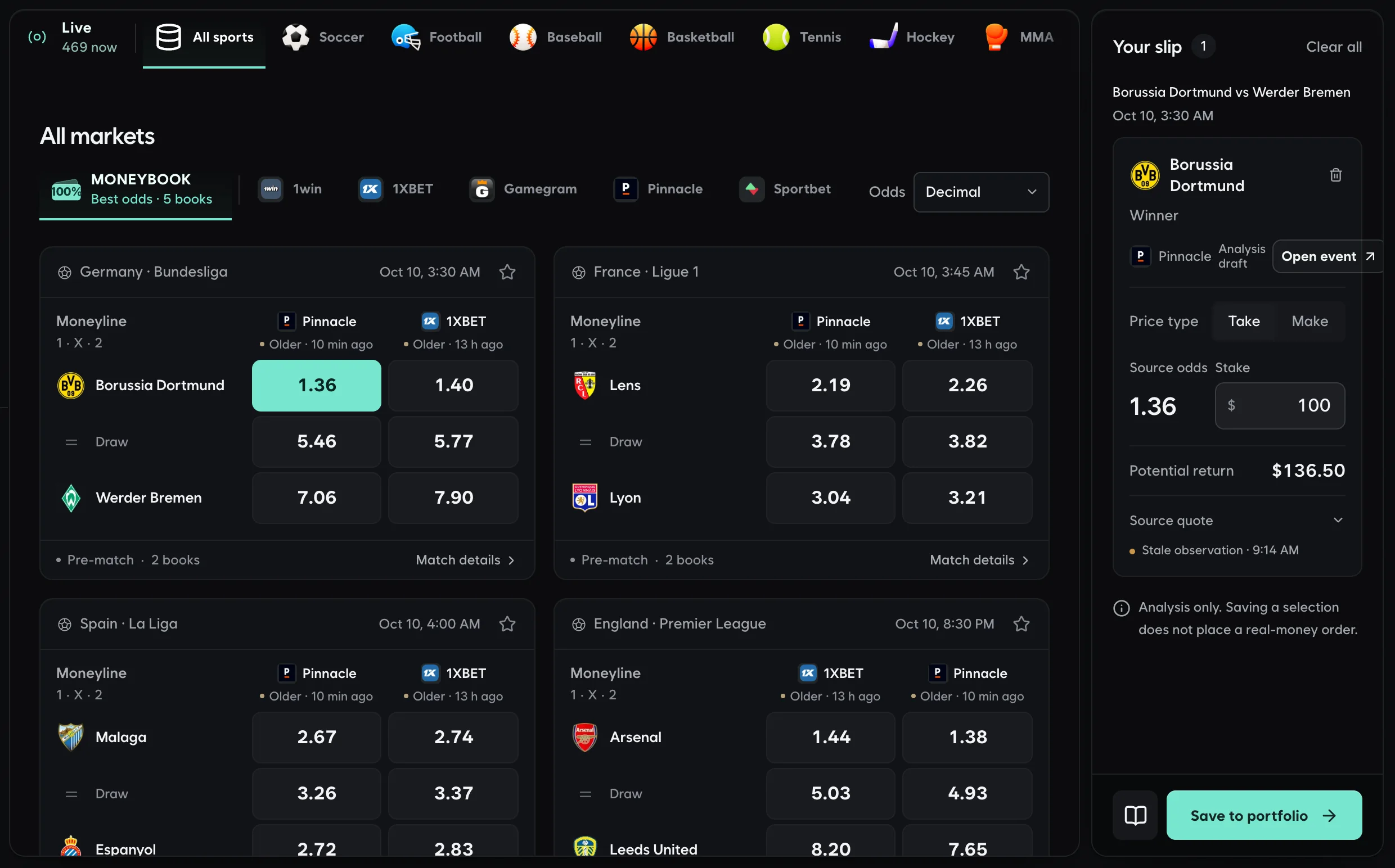Remove Borussia Dortmund selection with trash icon
This screenshot has height=868, width=1395.
coord(1336,175)
